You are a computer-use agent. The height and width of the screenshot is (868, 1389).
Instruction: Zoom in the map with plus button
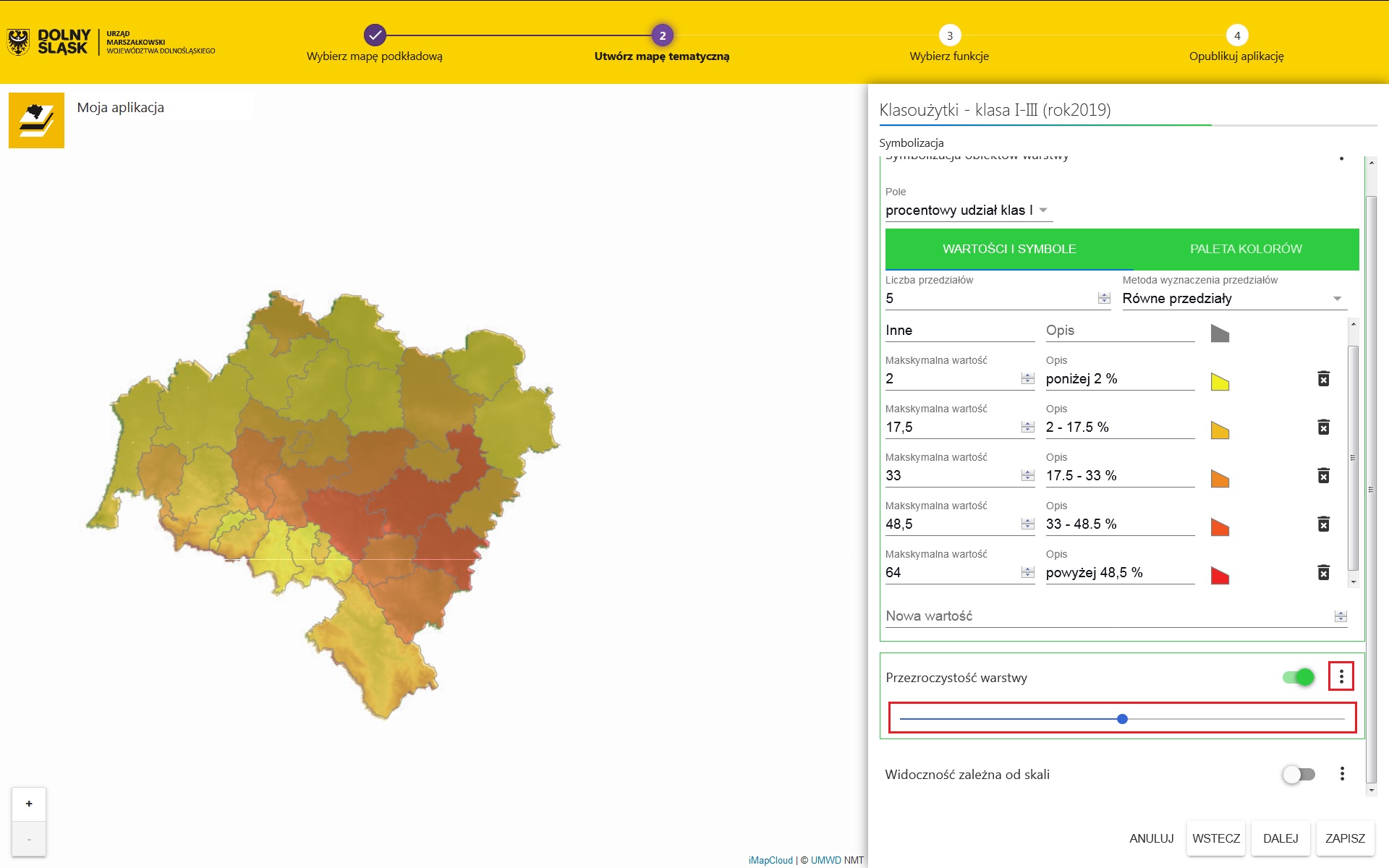(x=29, y=804)
